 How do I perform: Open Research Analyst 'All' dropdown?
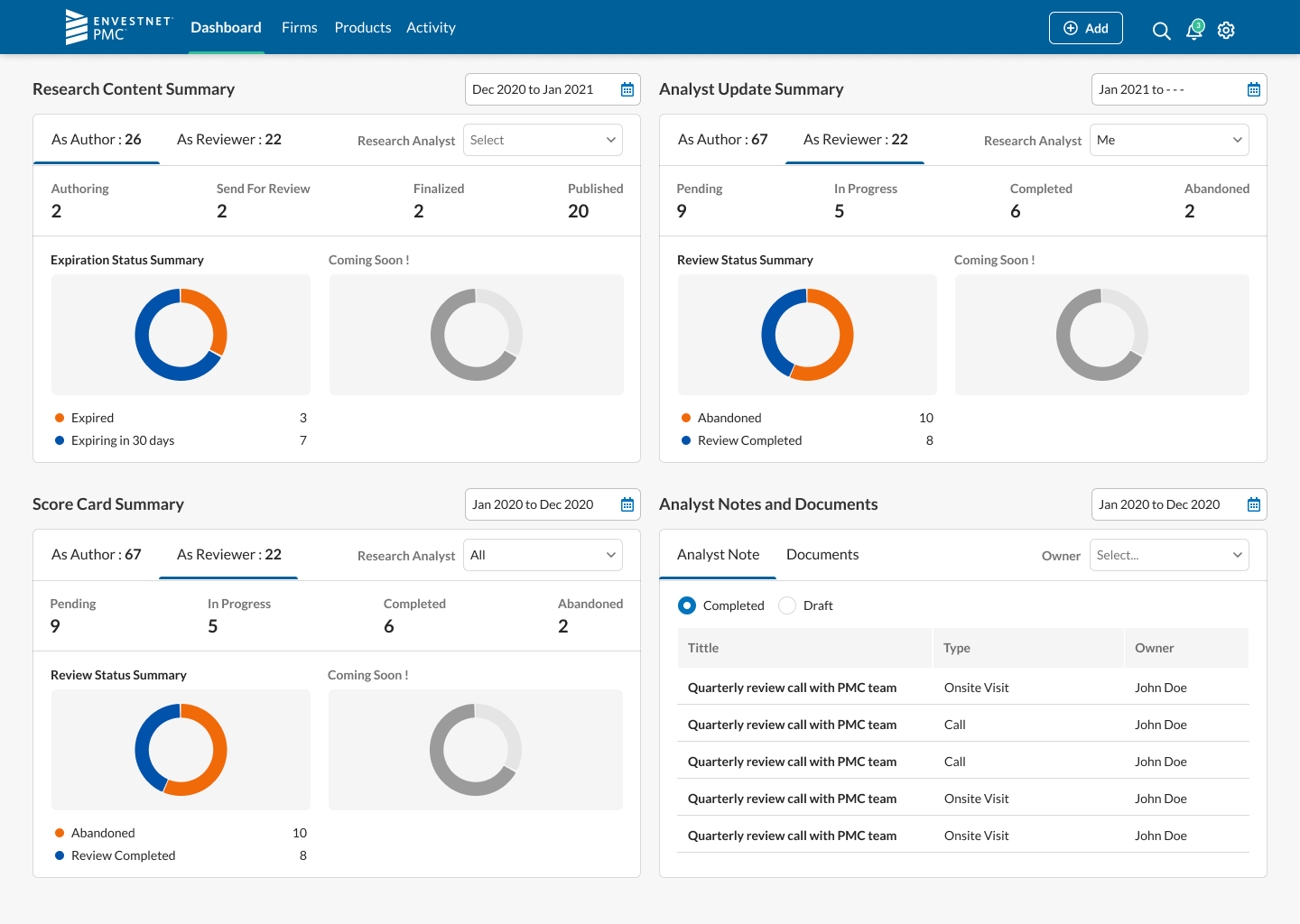[543, 555]
